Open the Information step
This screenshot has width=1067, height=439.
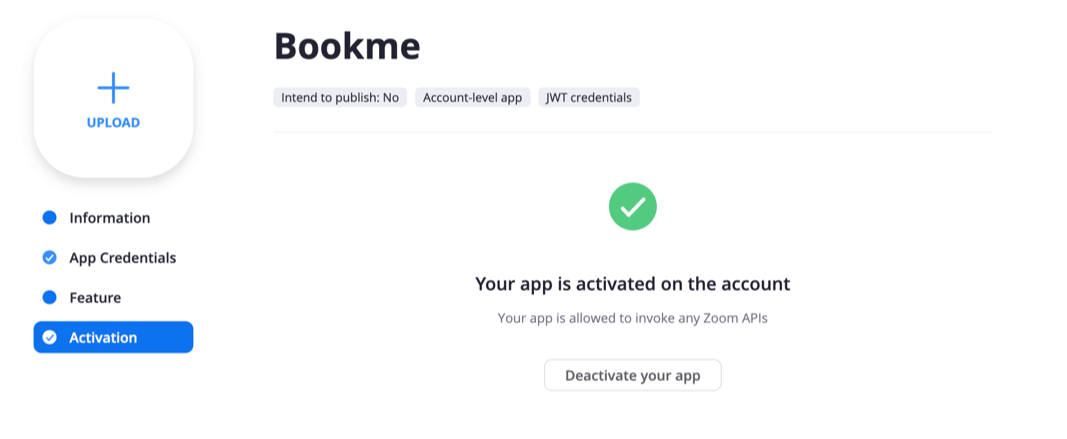109,218
